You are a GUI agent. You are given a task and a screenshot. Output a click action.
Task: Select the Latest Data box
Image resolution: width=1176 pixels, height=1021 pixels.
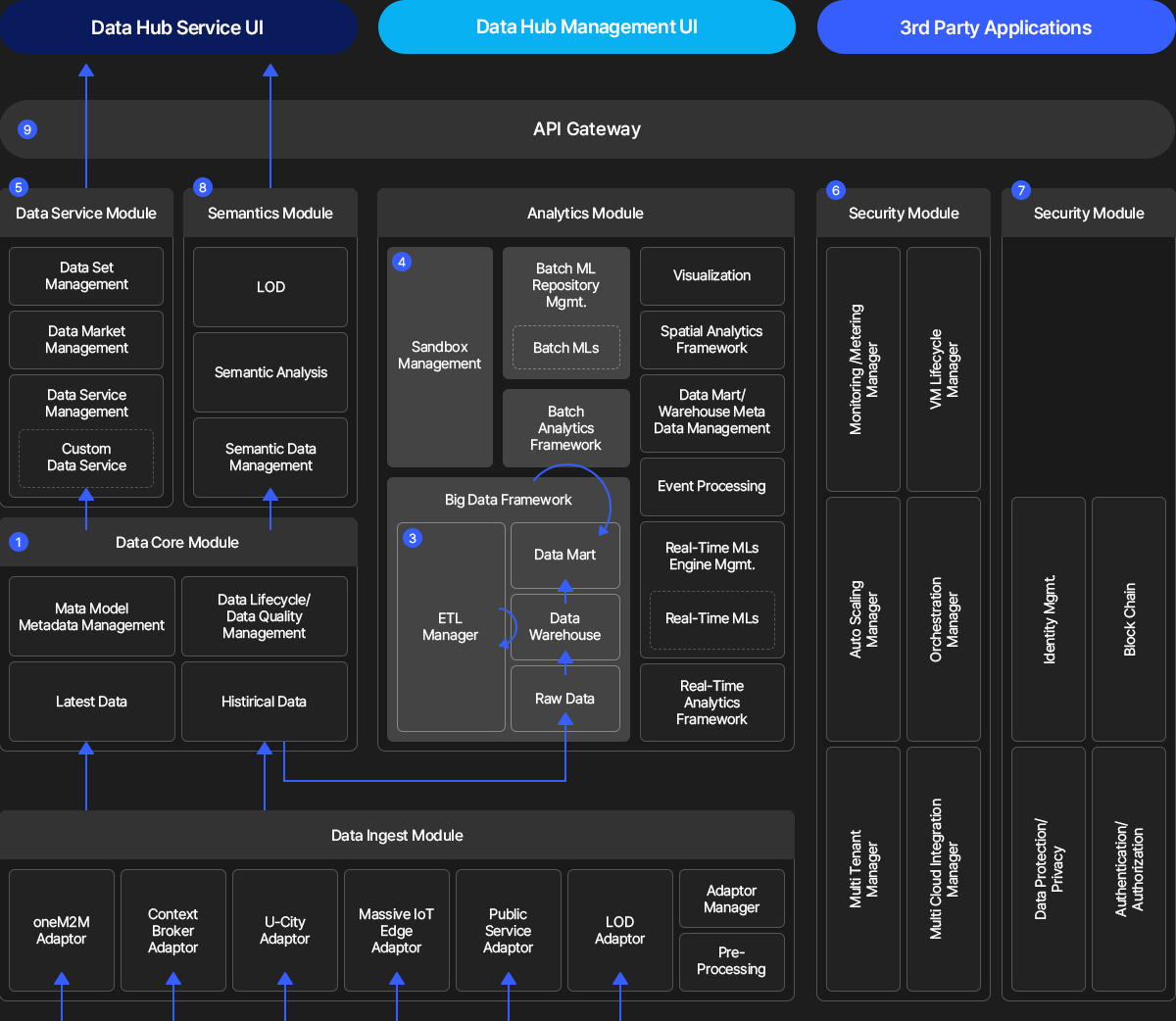click(x=92, y=702)
